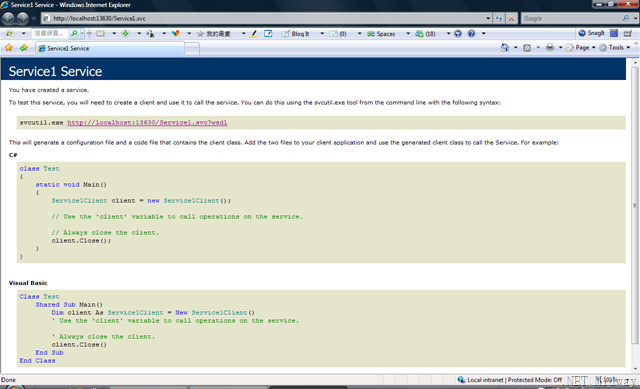640x389 pixels.
Task: Stop loading with the red X button
Action: (511, 18)
